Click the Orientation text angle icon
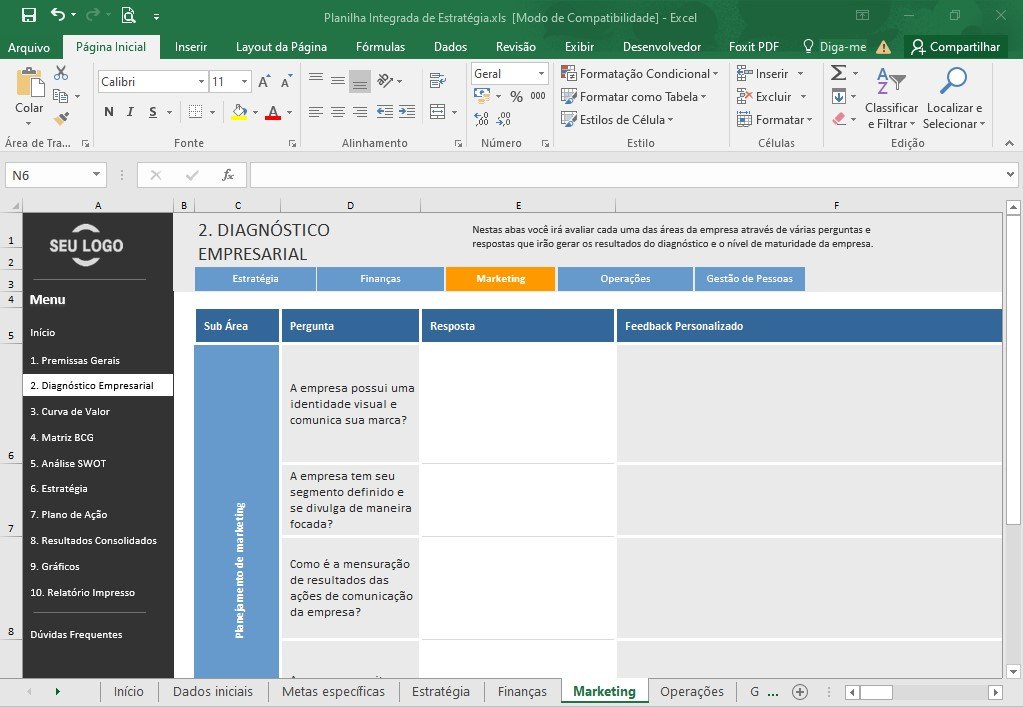This screenshot has width=1023, height=707. click(x=386, y=80)
